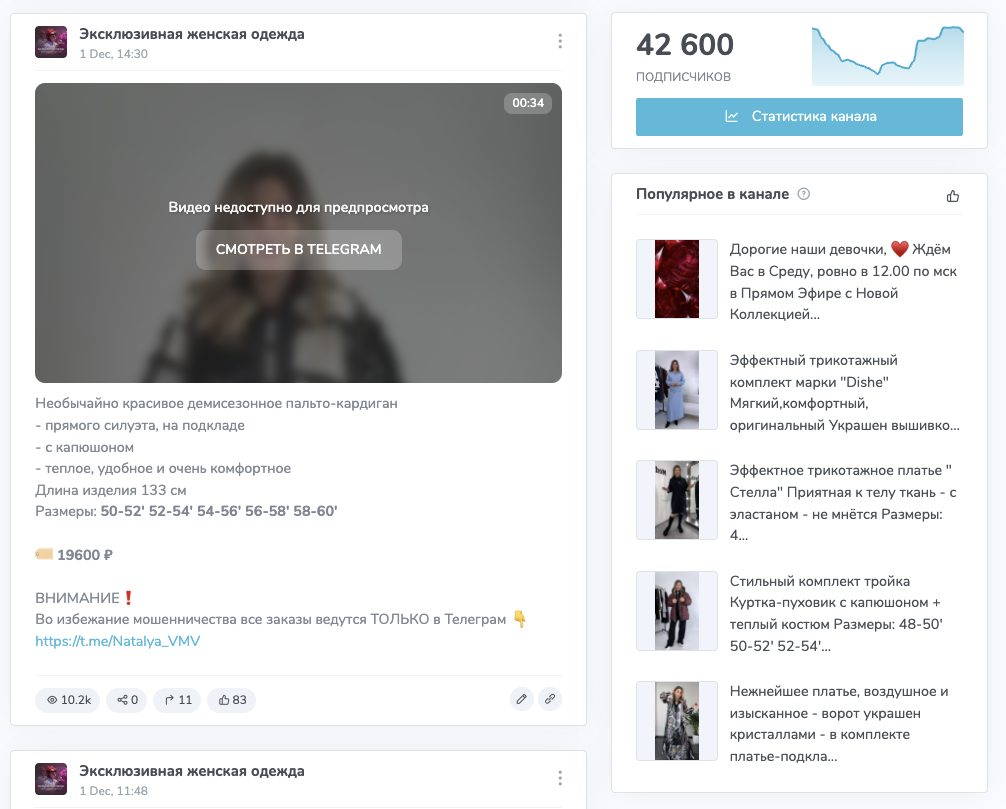Image resolution: width=1006 pixels, height=809 pixels.
Task: Open the red roses popular post thumbnail
Action: (676, 279)
